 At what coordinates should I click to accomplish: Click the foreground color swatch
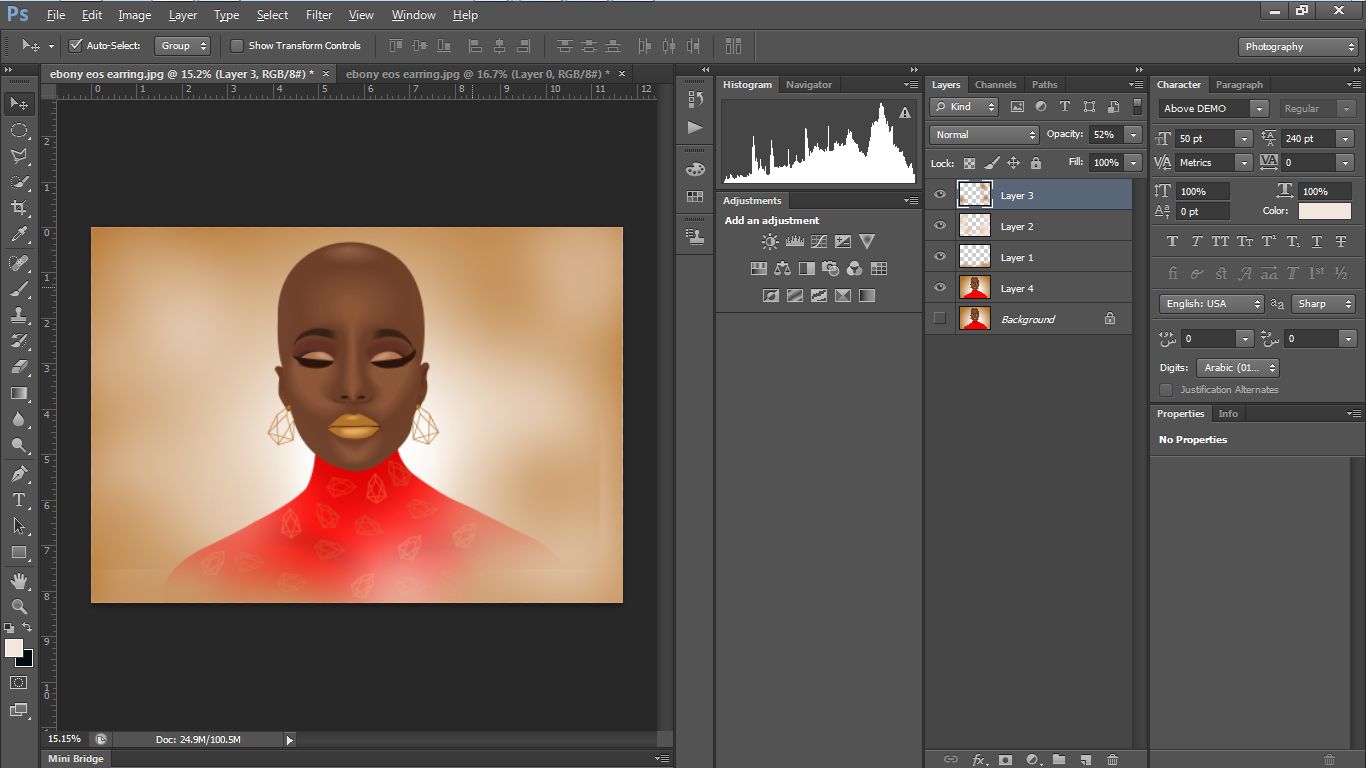tap(13, 648)
